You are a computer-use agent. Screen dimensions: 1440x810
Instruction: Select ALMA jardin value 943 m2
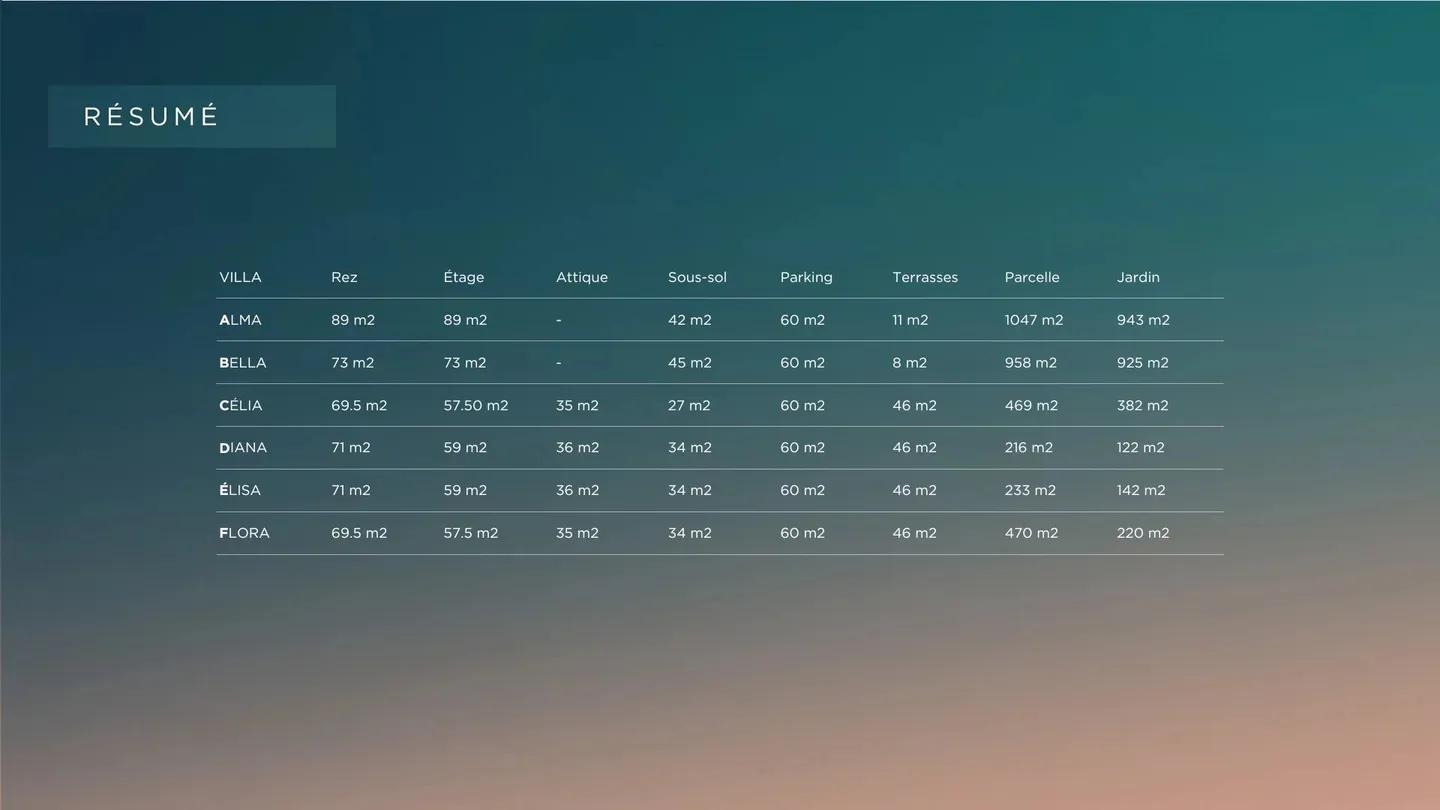[1143, 320]
